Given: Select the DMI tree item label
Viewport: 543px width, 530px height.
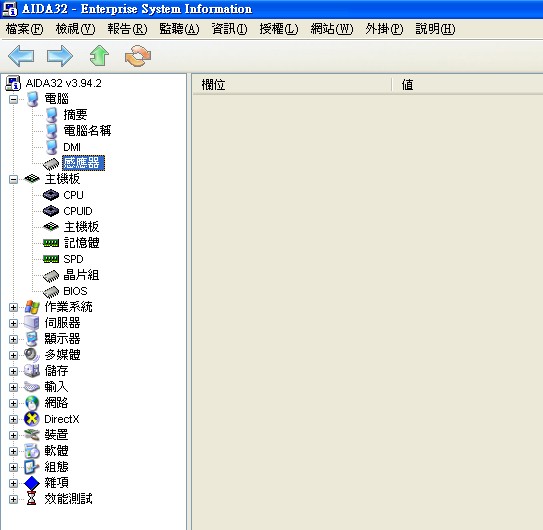Looking at the screenshot, I should (x=72, y=147).
